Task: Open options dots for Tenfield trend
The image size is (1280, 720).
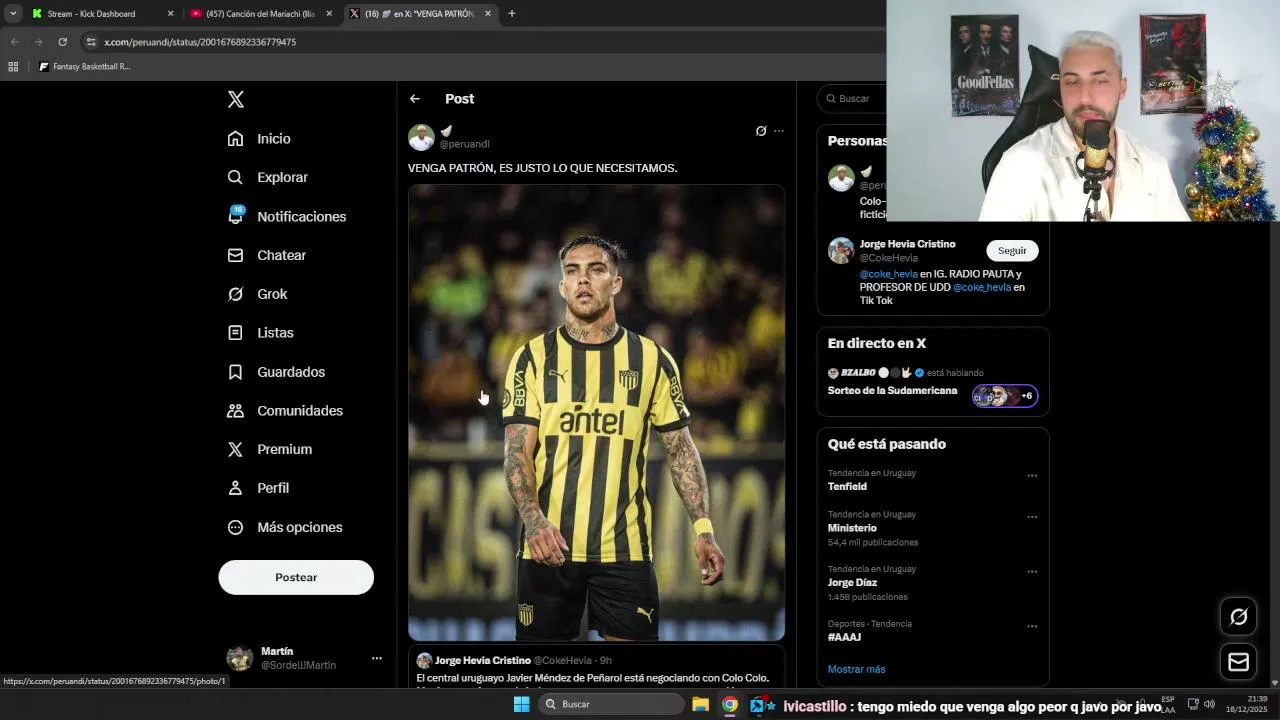Action: tap(1032, 476)
